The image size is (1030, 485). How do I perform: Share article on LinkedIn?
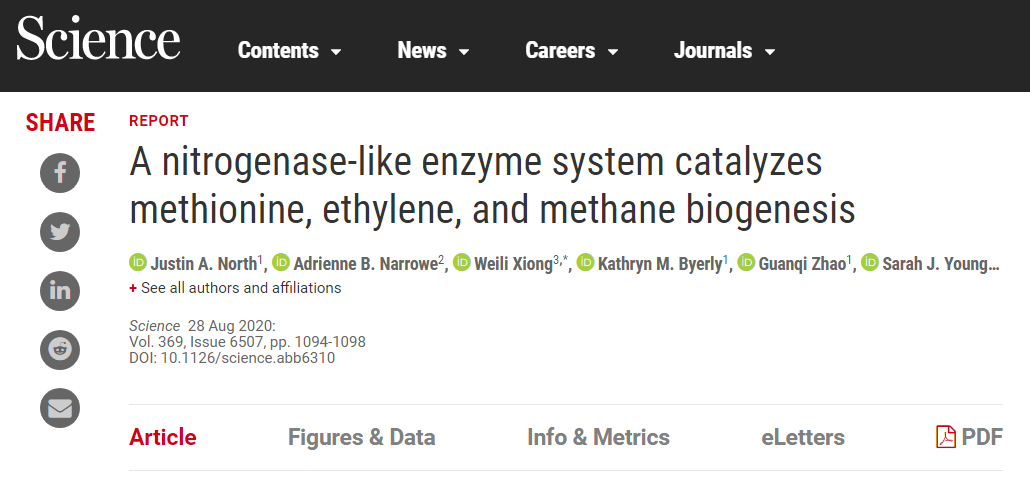pyautogui.click(x=60, y=290)
